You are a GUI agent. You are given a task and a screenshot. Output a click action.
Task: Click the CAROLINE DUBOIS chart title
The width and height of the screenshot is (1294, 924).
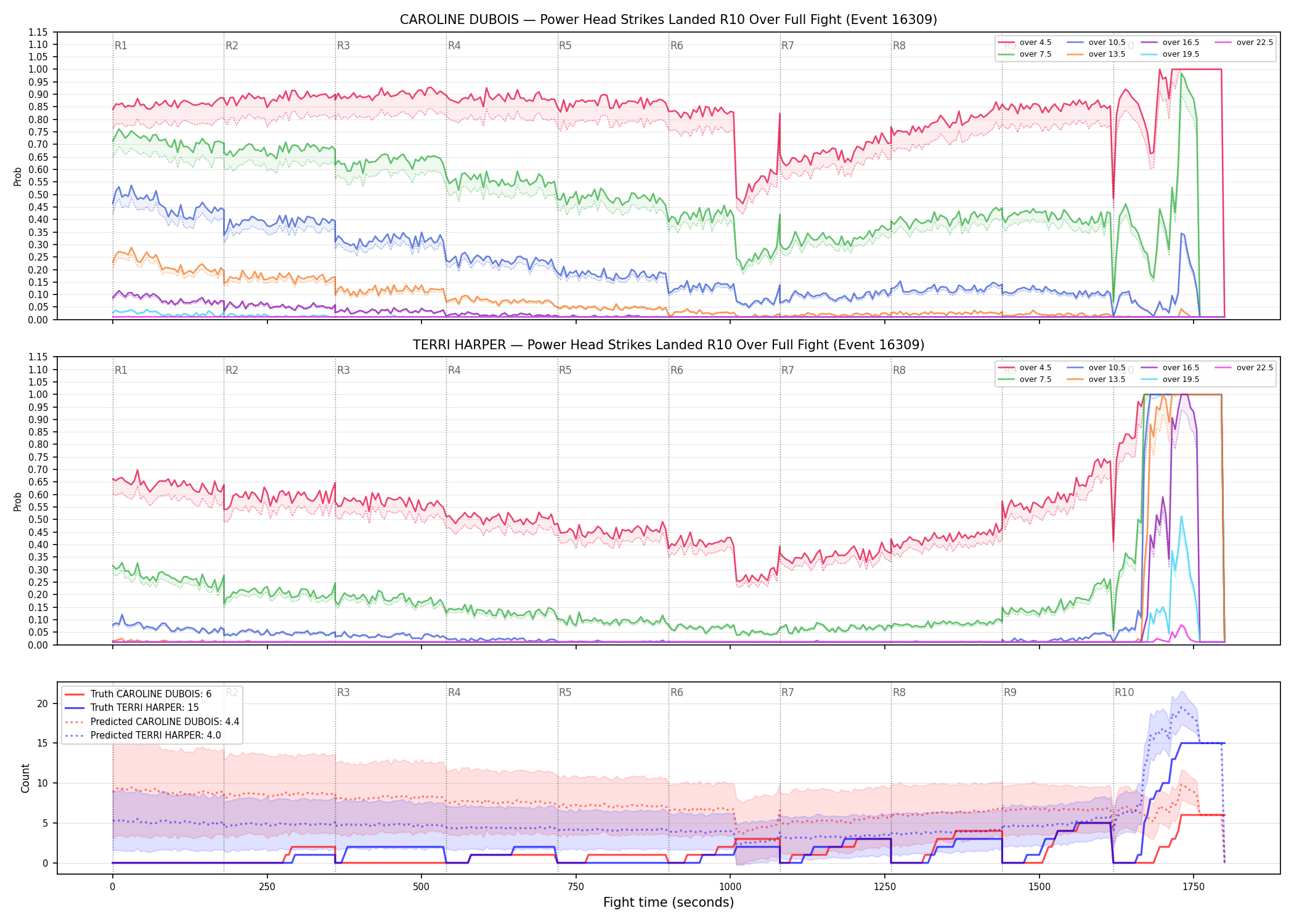(x=669, y=20)
